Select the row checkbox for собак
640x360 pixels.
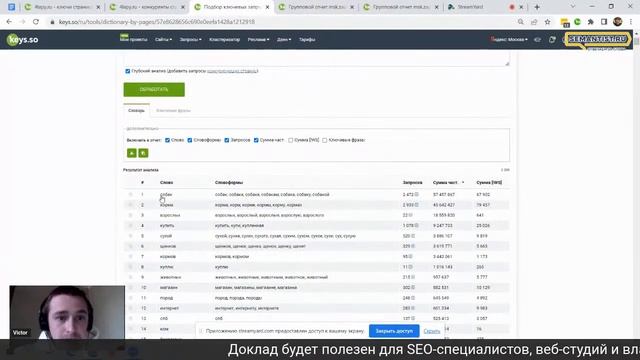(131, 195)
